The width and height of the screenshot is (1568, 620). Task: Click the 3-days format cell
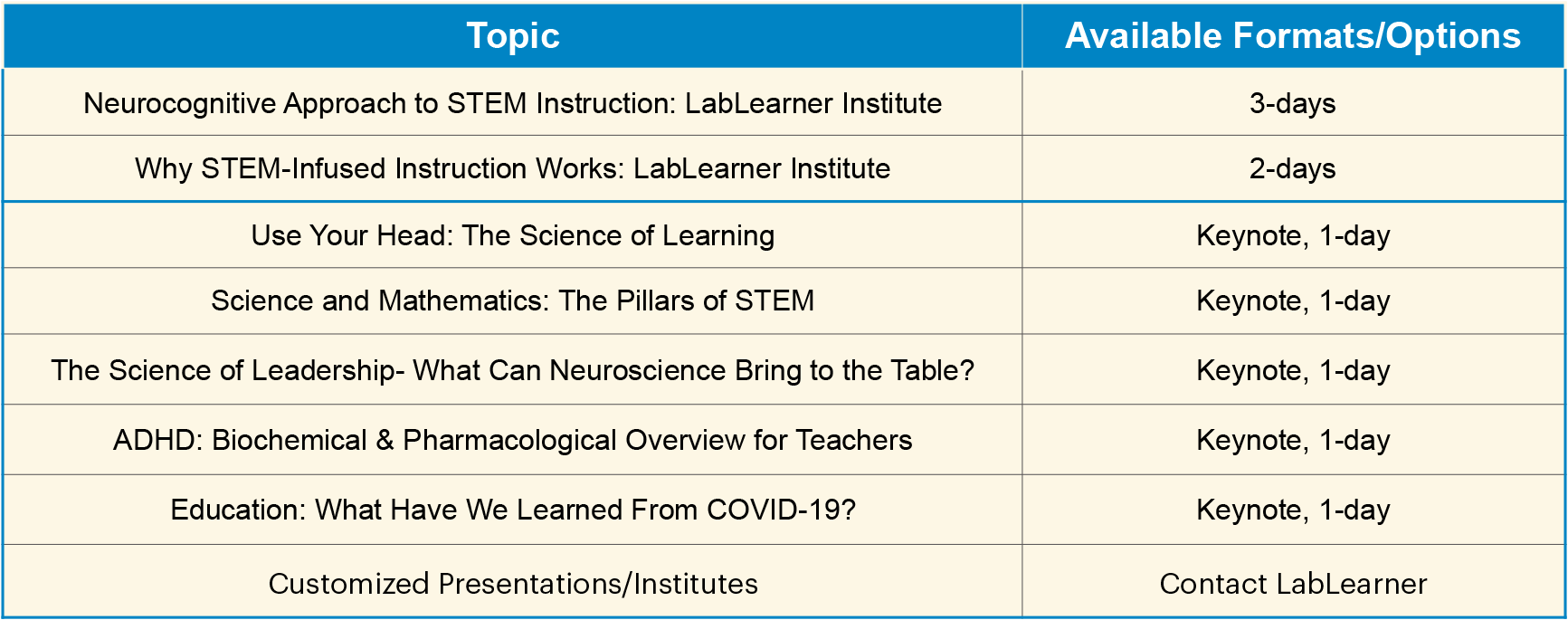tap(1293, 103)
